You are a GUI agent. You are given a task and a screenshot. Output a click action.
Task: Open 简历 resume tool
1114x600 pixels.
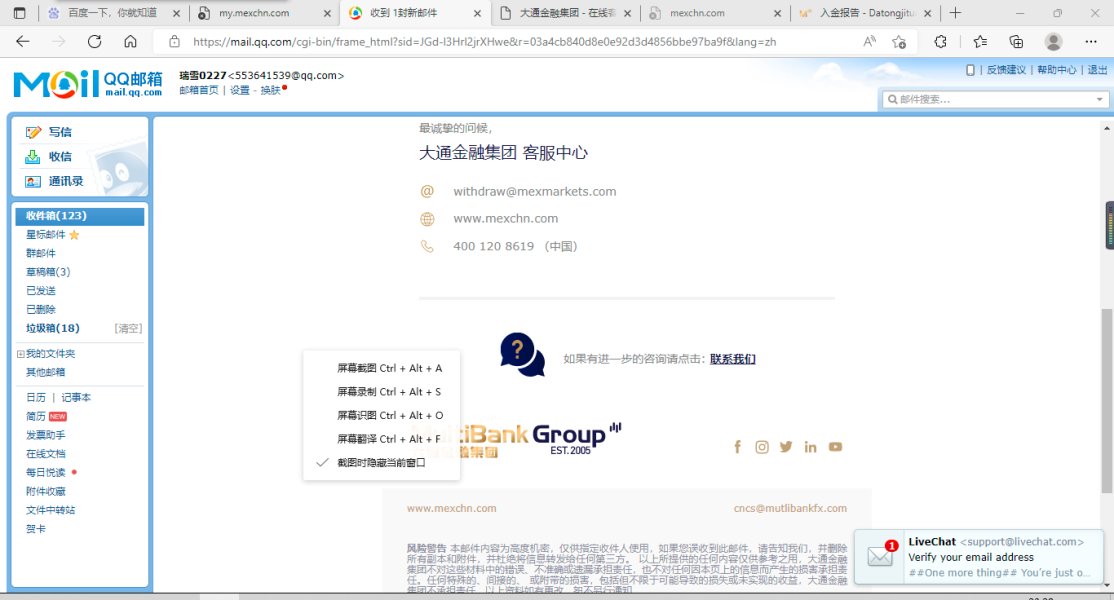point(36,416)
